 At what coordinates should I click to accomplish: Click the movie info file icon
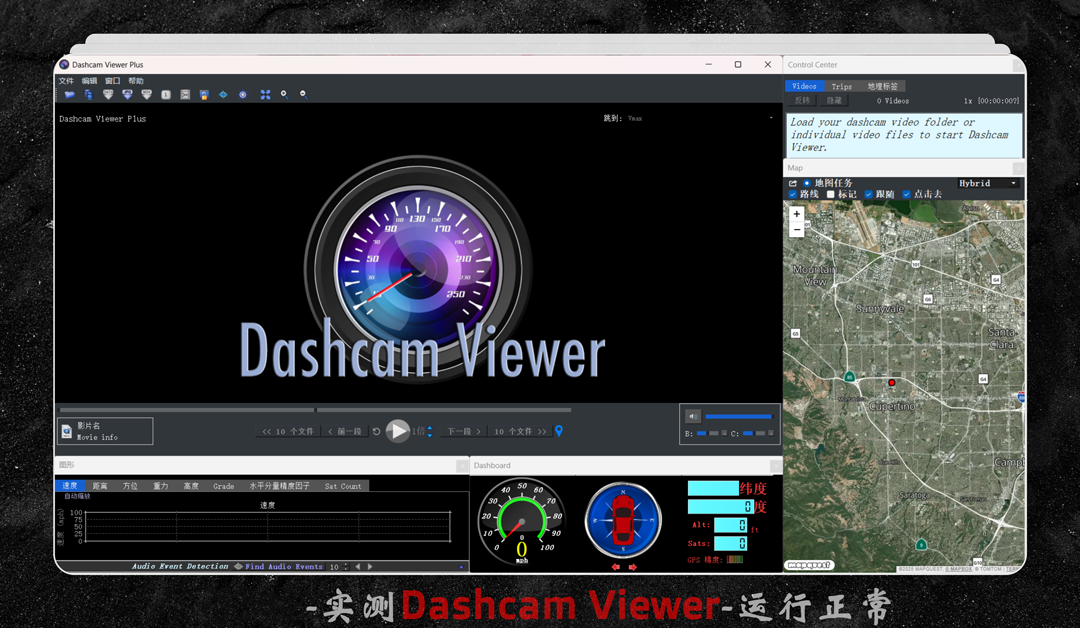point(67,431)
